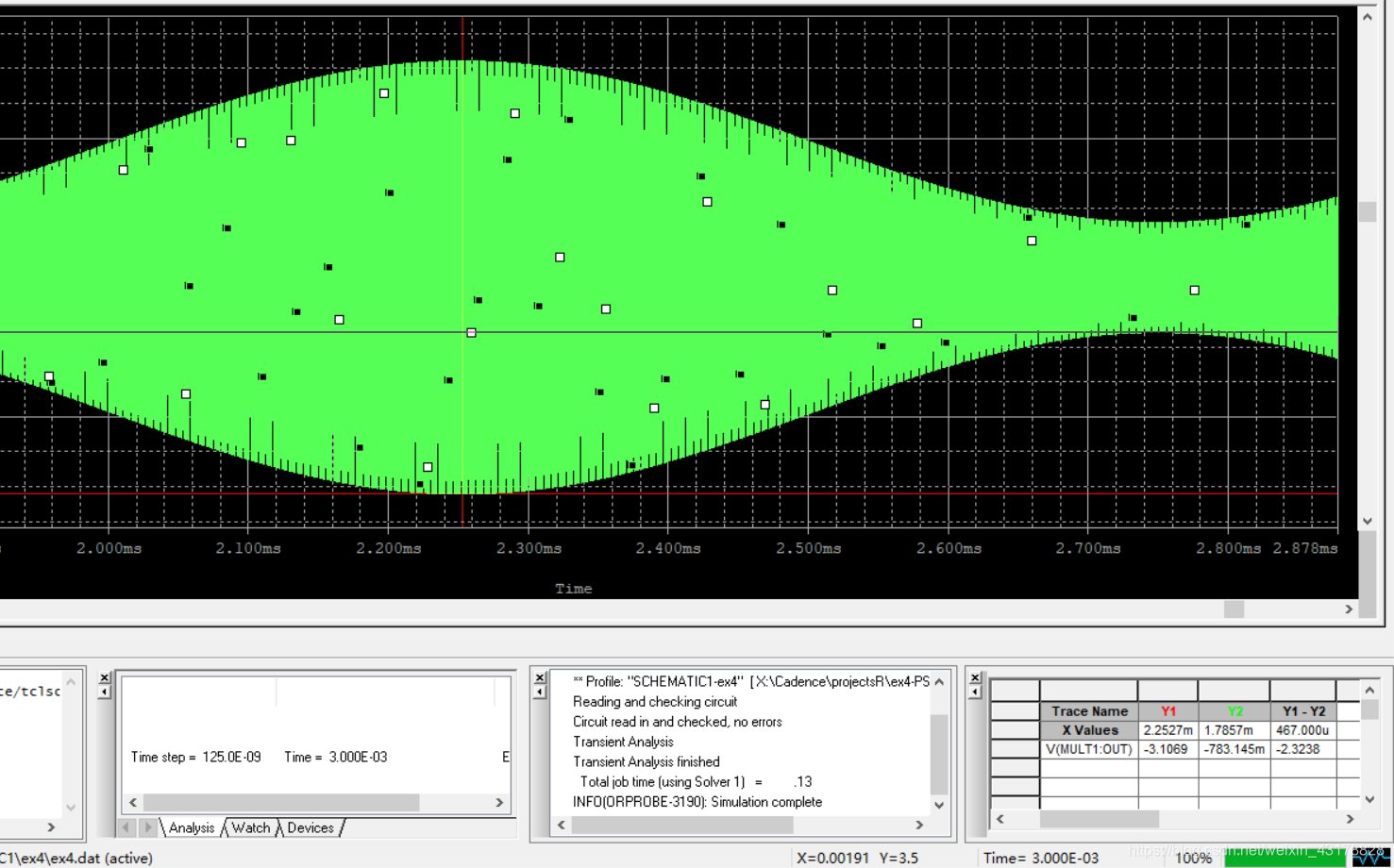Click scroll-down arrow of output log
The width and height of the screenshot is (1394, 868).
click(939, 805)
